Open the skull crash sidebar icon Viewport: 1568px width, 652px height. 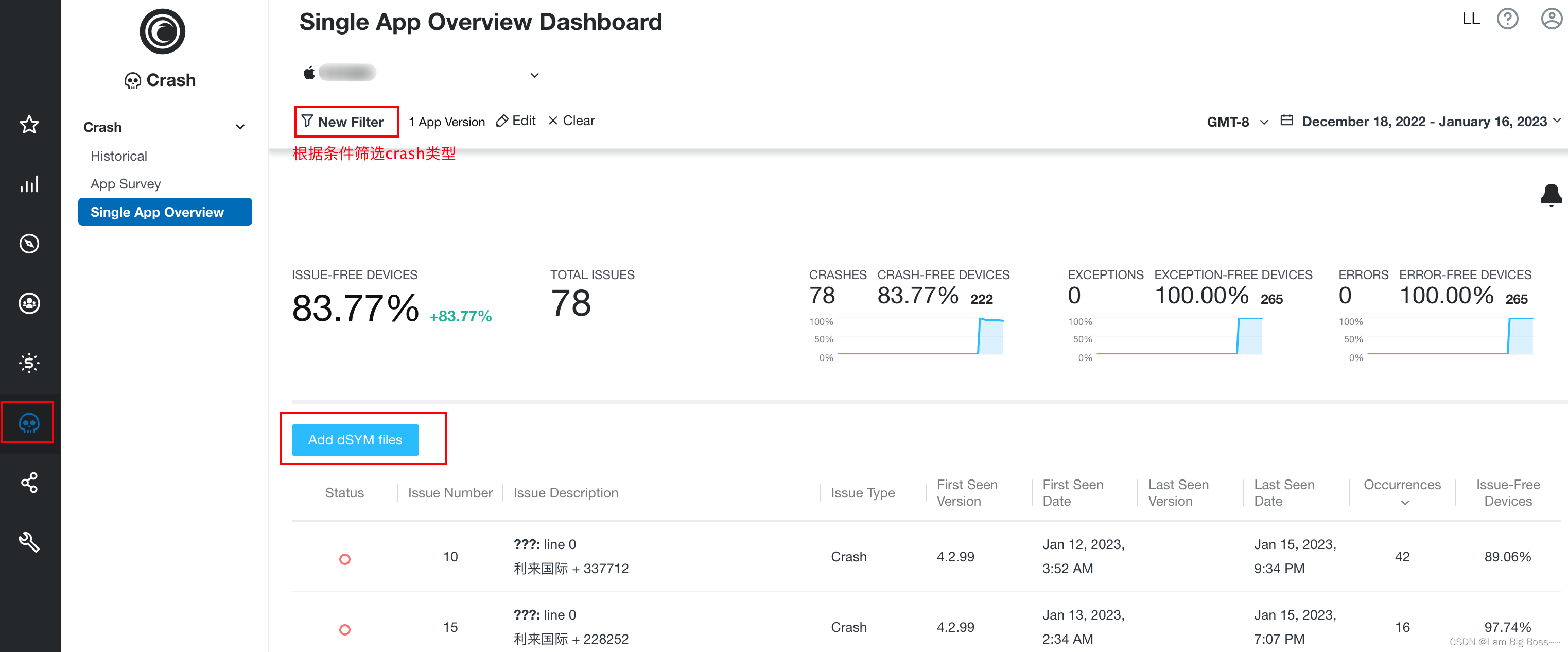29,422
